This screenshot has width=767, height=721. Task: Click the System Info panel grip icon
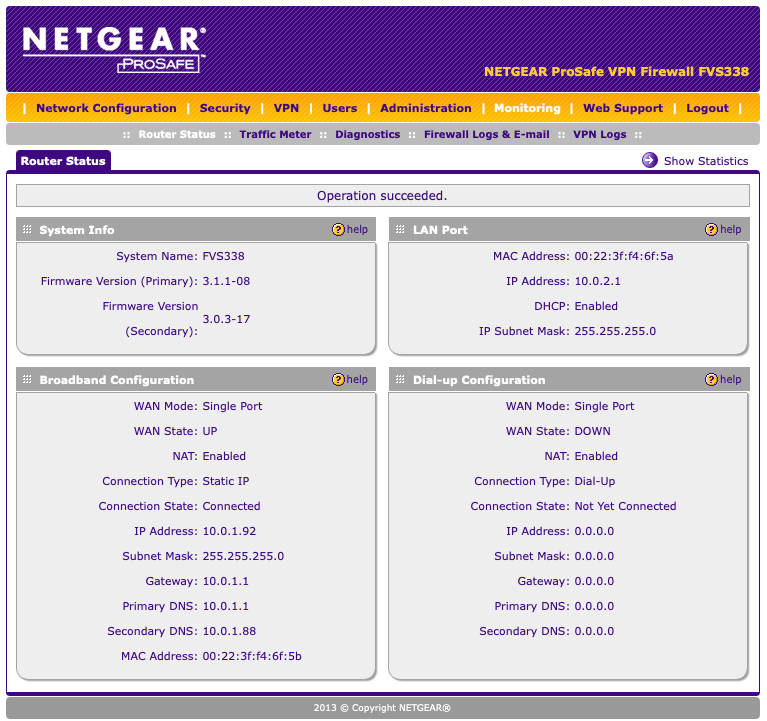pos(27,230)
